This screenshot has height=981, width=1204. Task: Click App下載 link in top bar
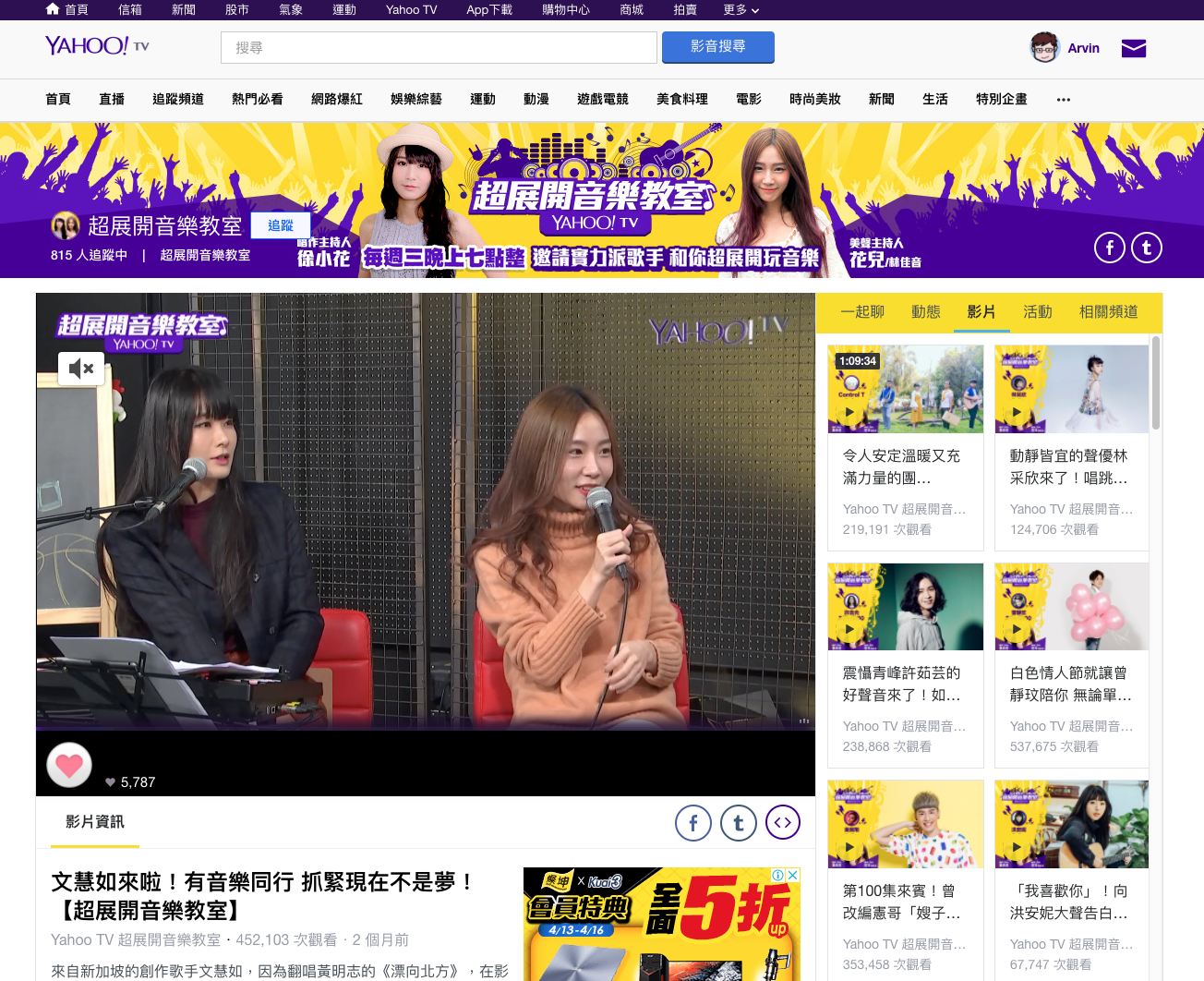pos(489,9)
